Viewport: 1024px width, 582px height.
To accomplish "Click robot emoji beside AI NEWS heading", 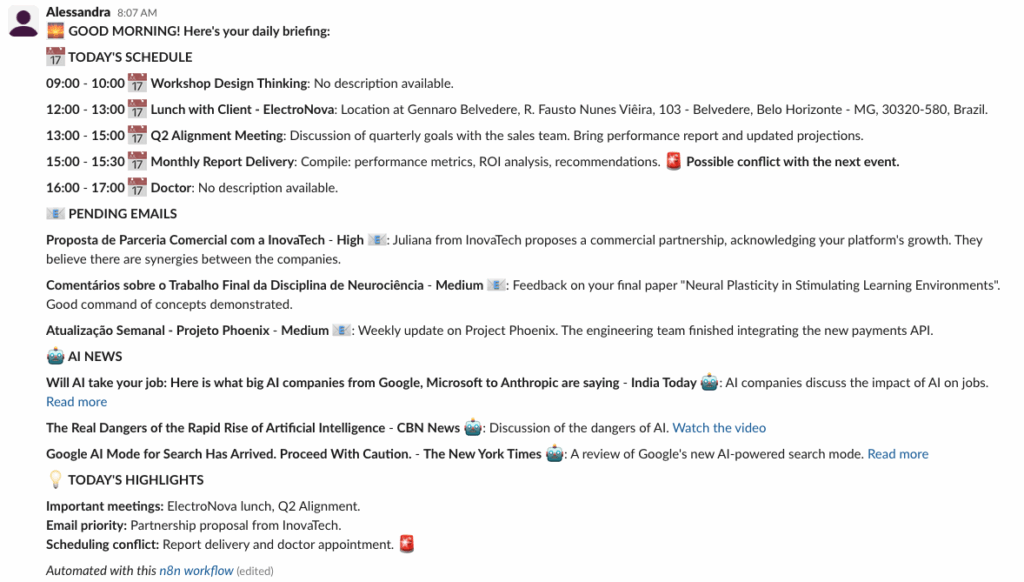I will [56, 356].
